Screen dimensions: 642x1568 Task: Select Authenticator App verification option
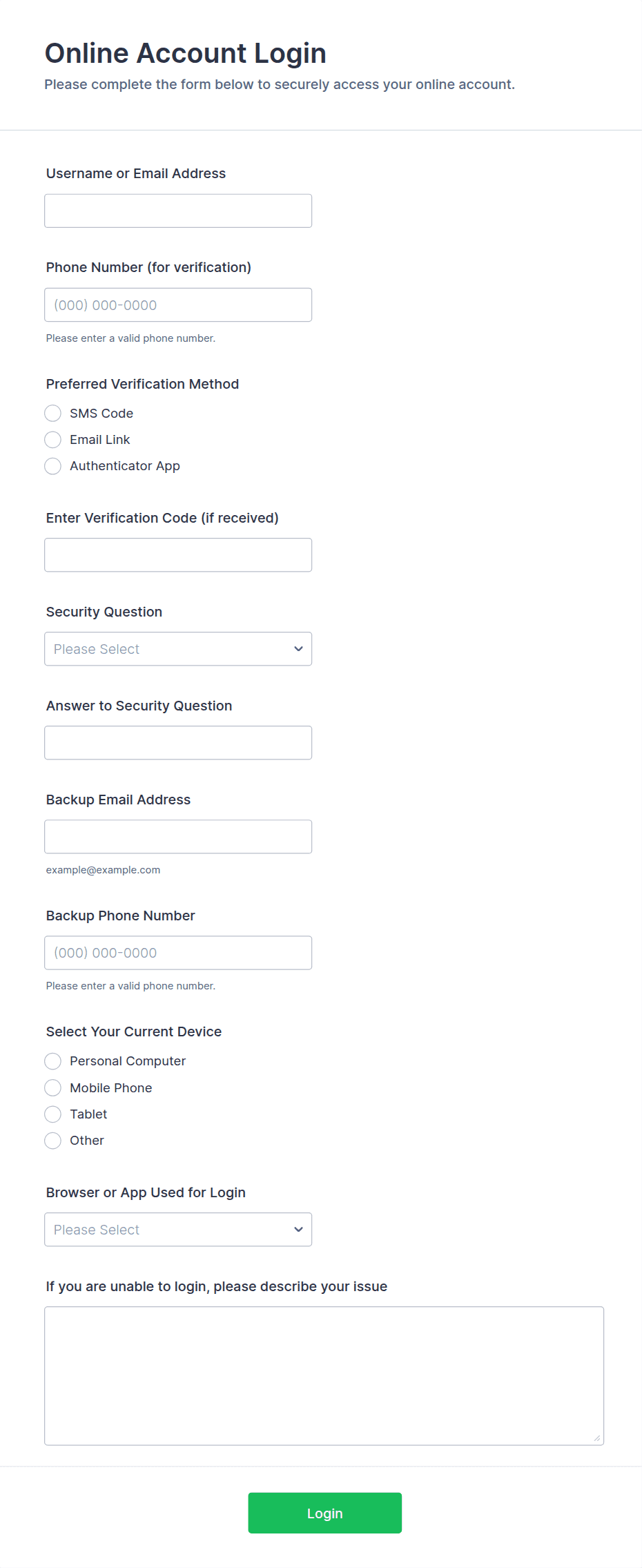point(53,466)
